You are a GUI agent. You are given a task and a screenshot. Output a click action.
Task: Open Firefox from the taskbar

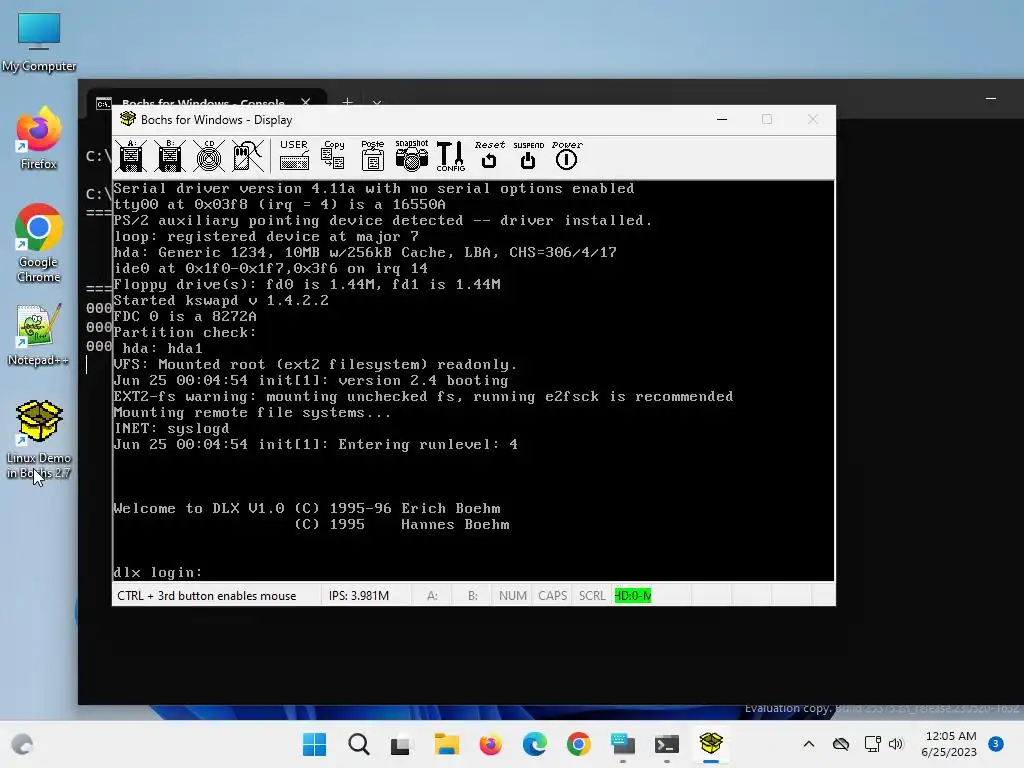point(490,744)
